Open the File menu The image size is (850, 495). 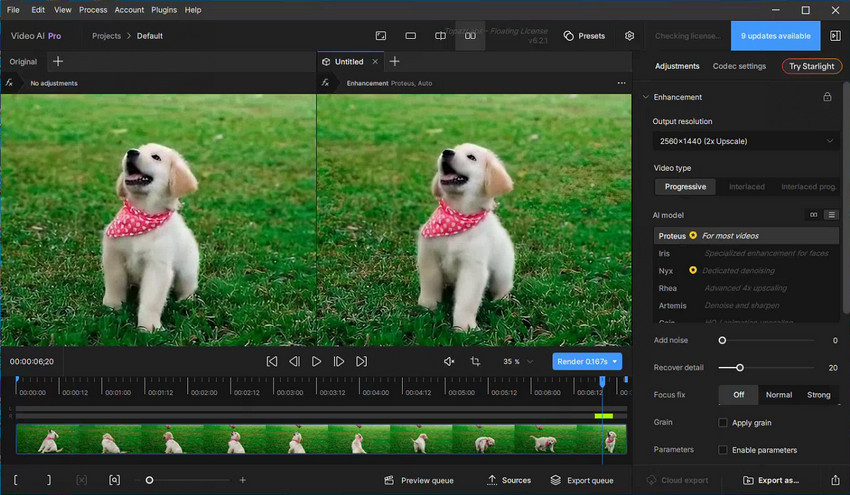pyautogui.click(x=13, y=10)
